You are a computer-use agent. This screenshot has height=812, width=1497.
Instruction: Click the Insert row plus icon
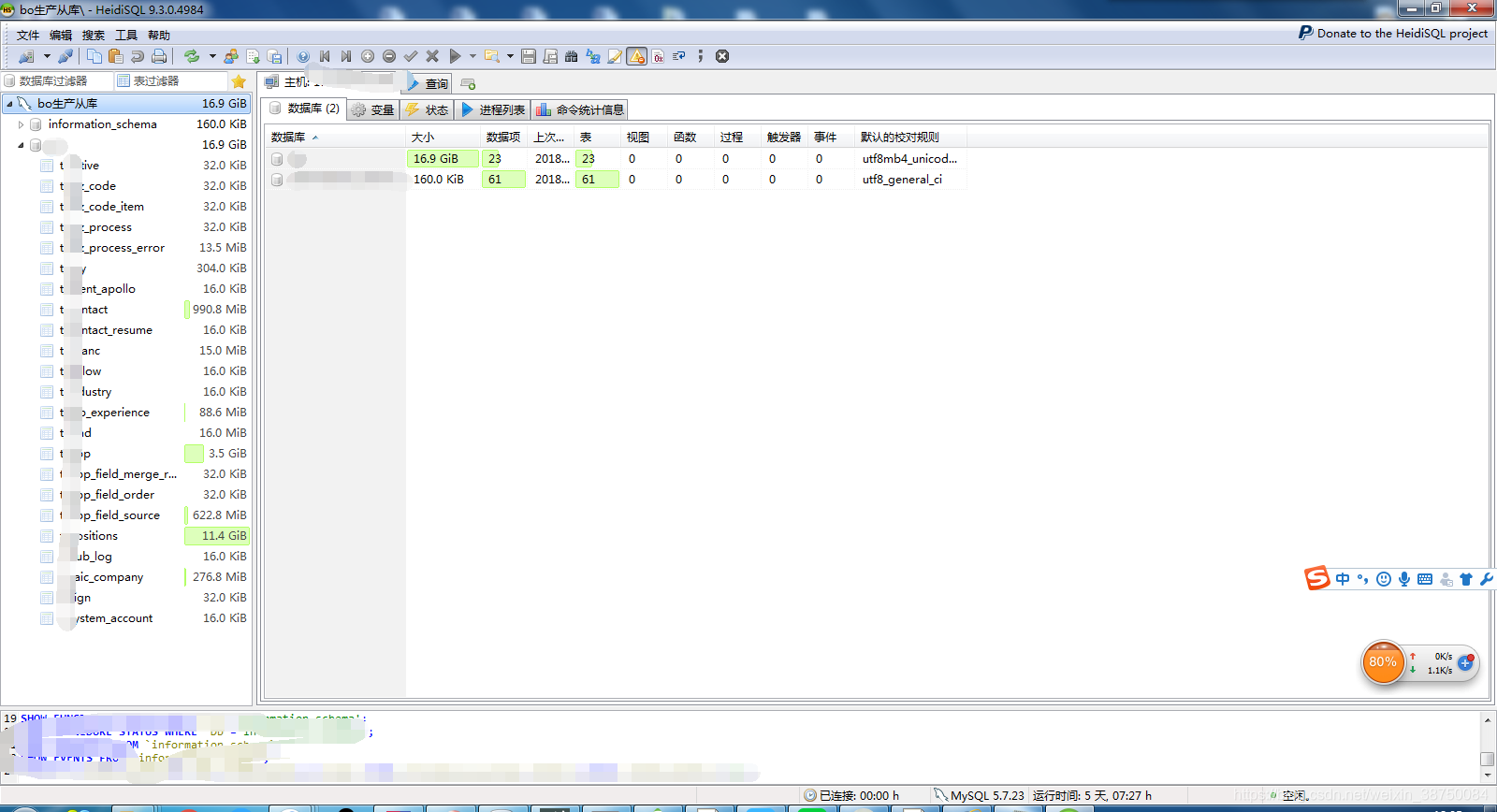pos(368,56)
